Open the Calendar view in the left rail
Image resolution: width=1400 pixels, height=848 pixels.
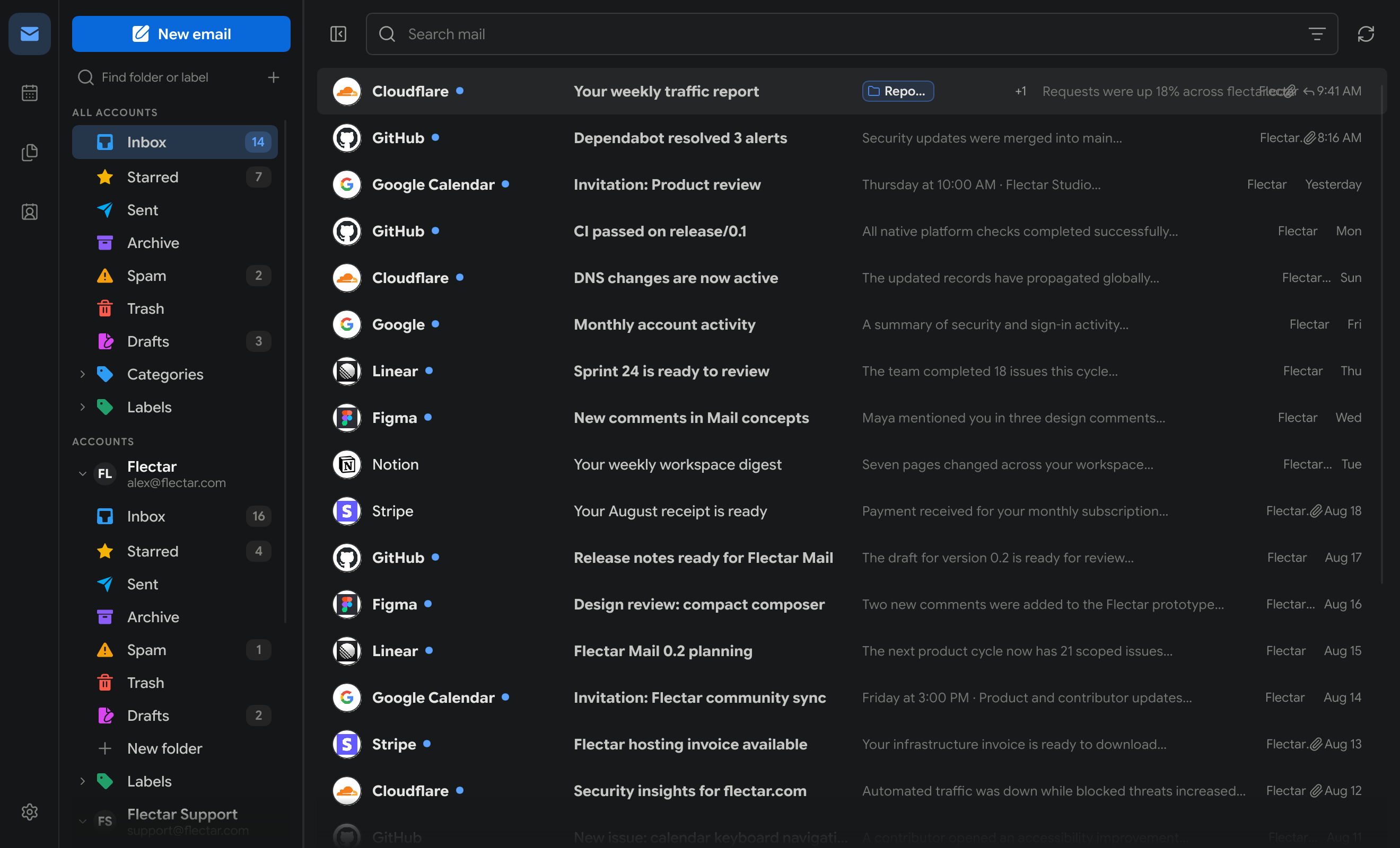click(30, 93)
